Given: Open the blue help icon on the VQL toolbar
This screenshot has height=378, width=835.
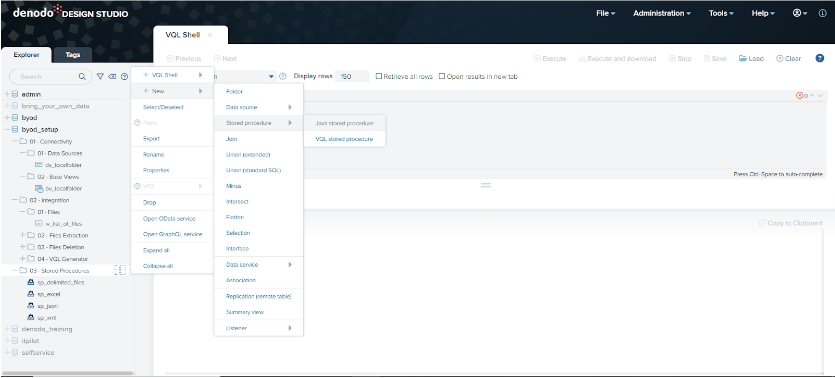Looking at the screenshot, I should (820, 58).
